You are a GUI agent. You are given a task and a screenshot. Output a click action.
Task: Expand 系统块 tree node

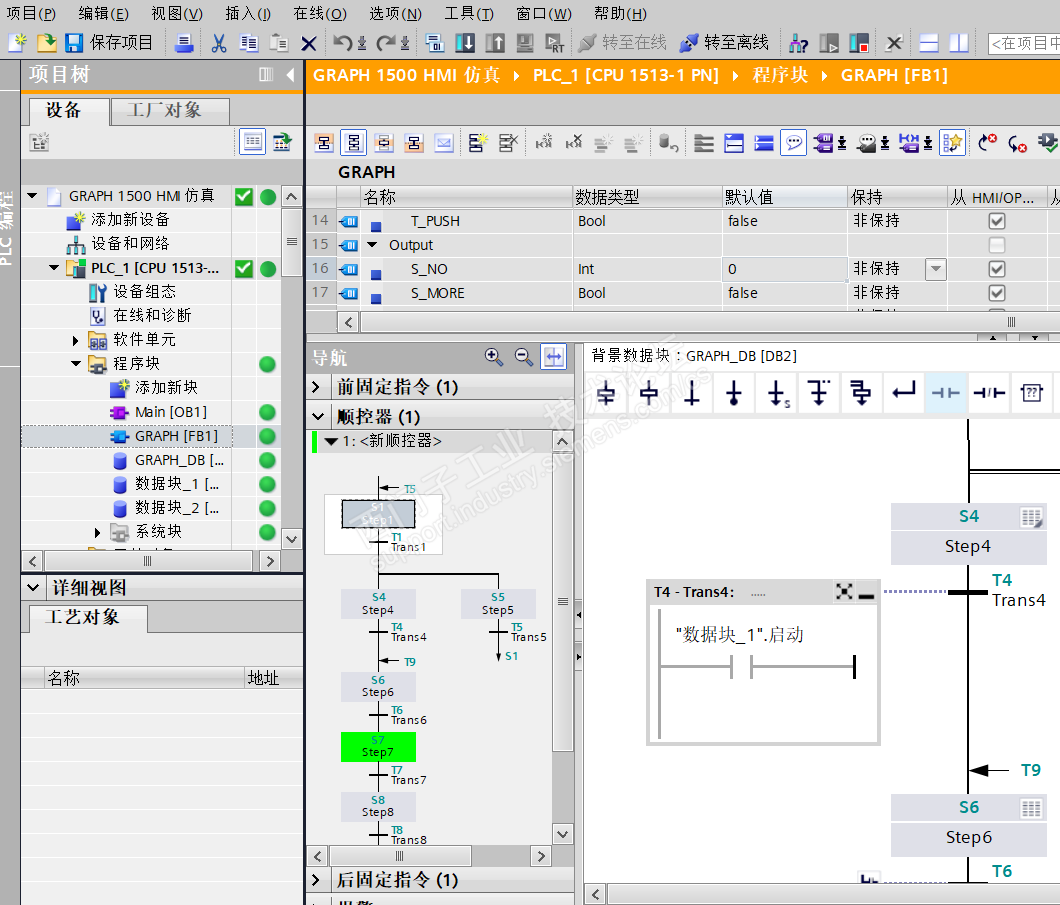pos(97,533)
